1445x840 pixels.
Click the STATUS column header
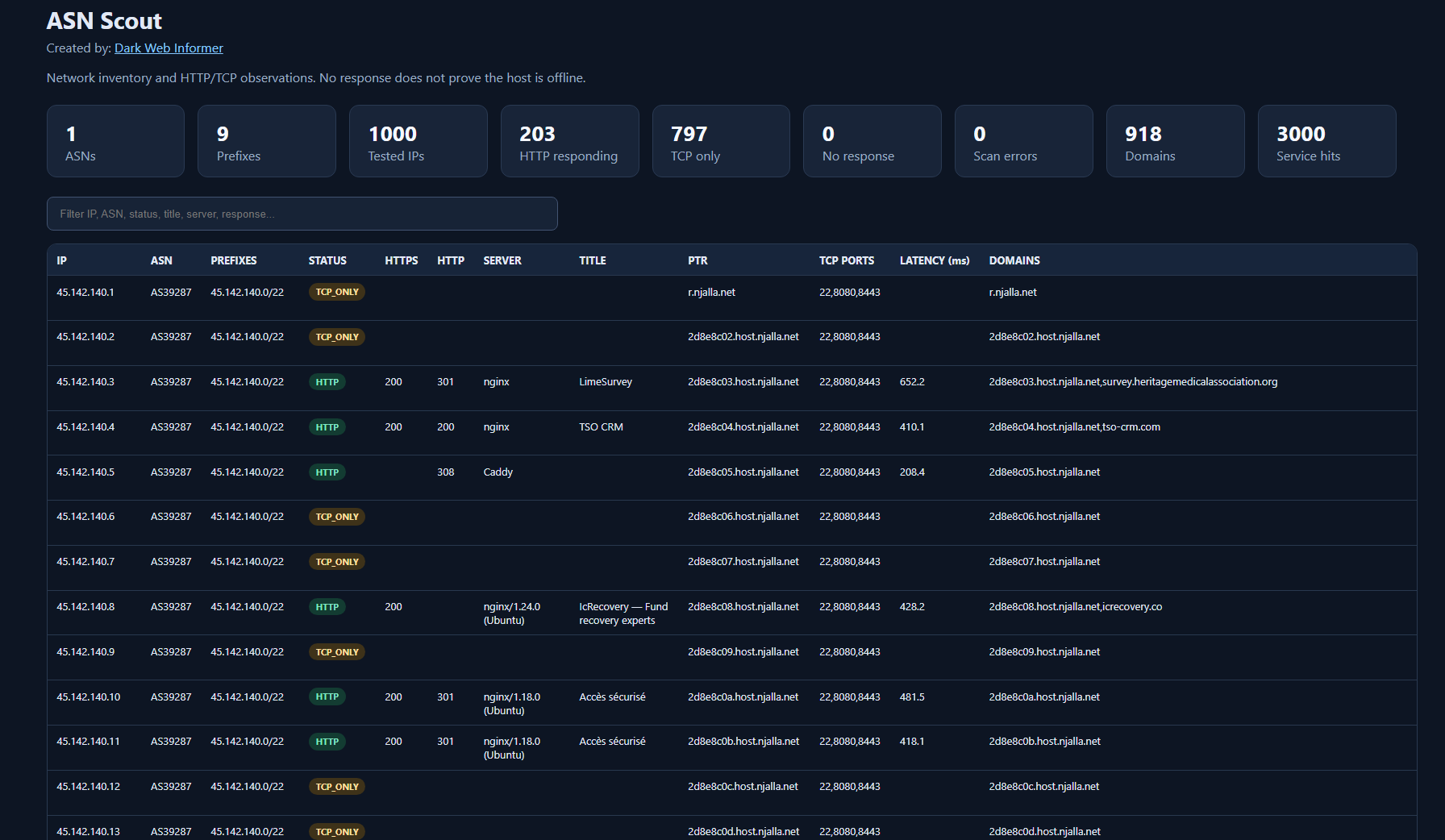[x=327, y=260]
